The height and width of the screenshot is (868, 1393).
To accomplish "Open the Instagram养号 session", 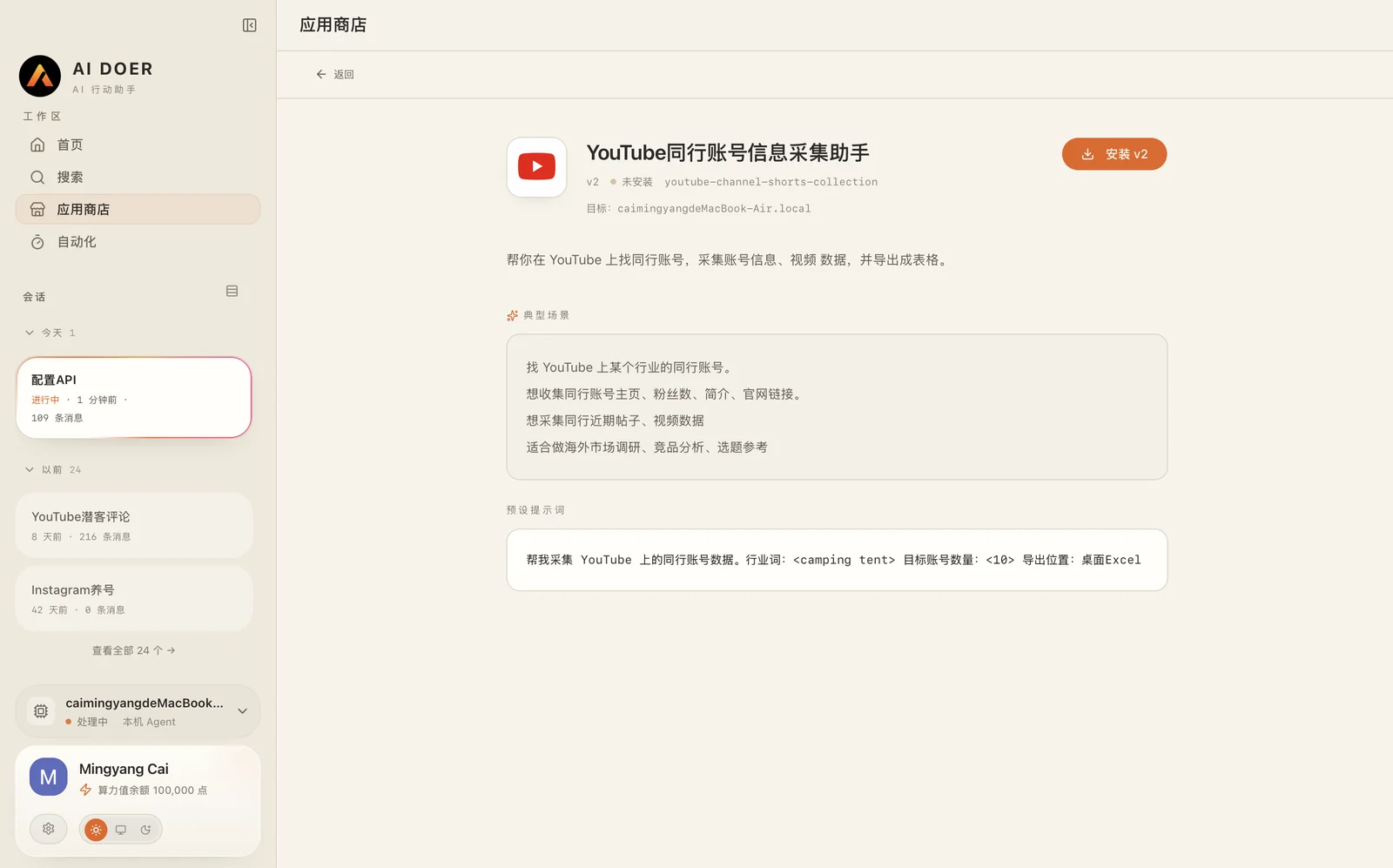I will point(134,599).
